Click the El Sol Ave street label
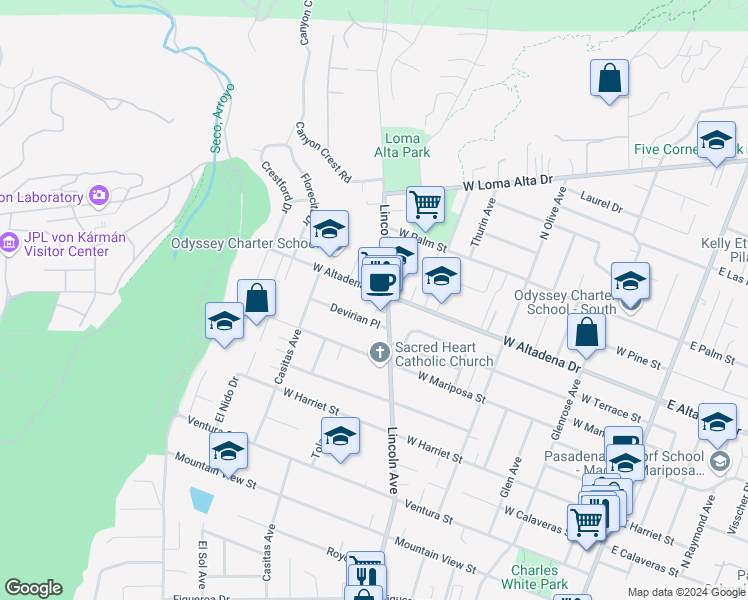 point(202,564)
